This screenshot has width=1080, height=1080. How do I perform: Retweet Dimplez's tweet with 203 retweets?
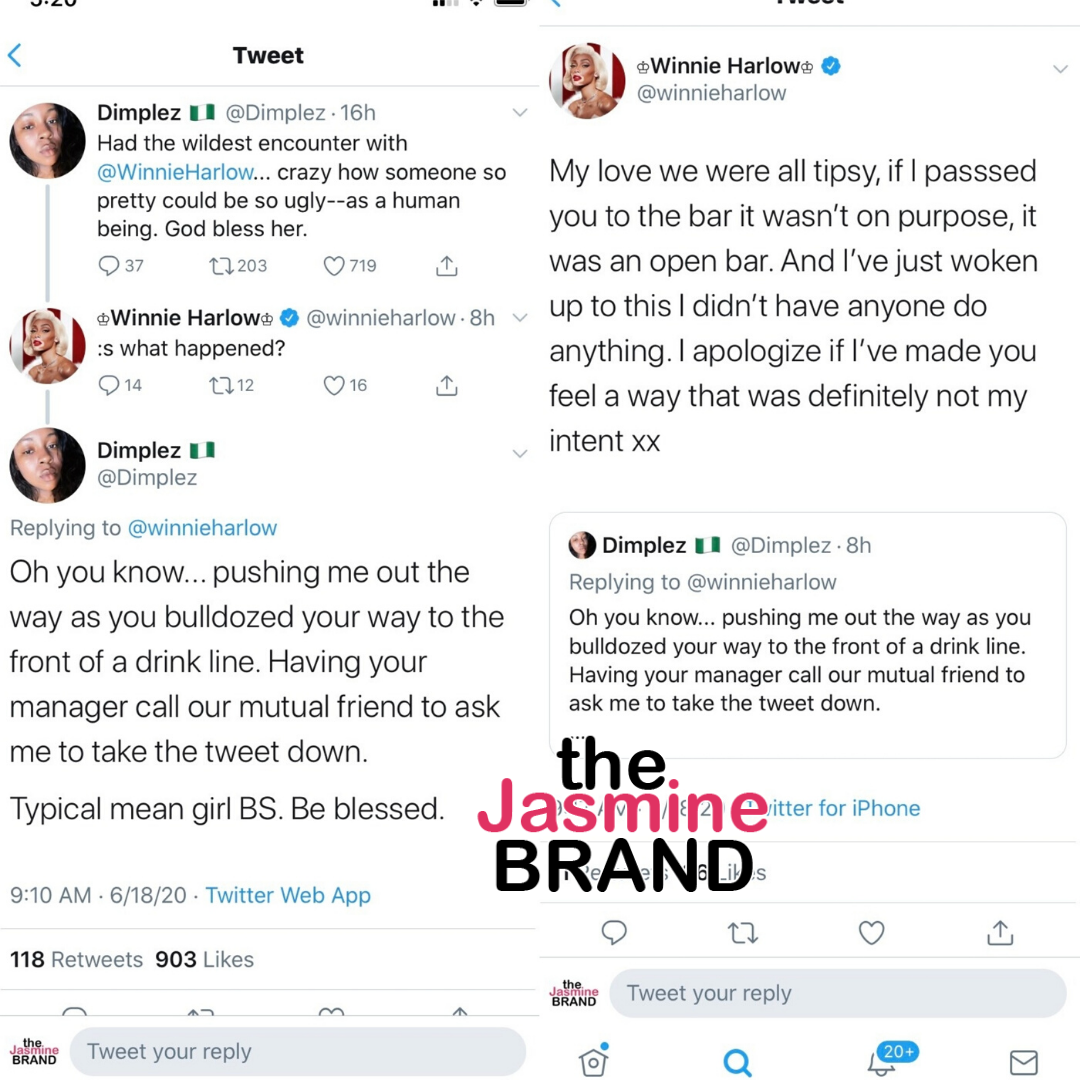click(x=220, y=266)
